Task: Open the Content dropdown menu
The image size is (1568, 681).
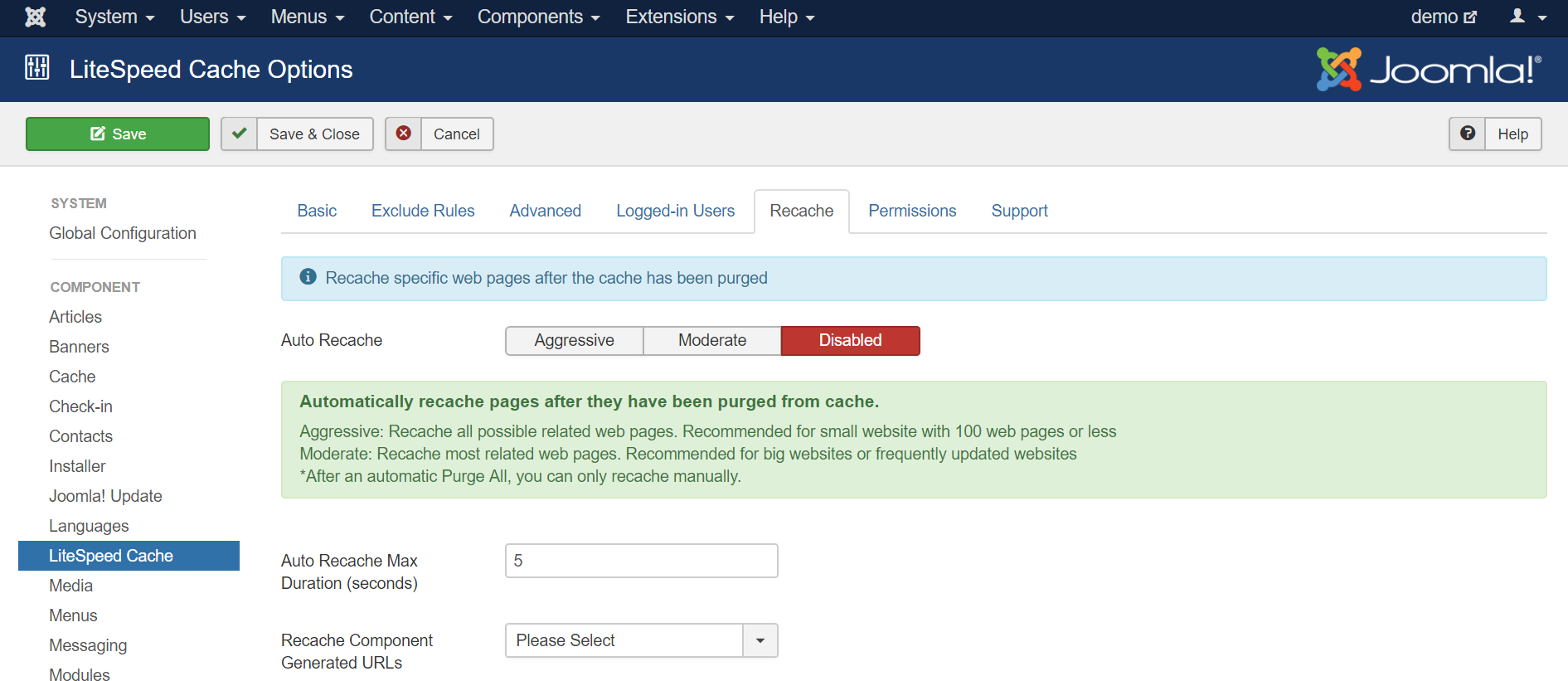Action: [410, 17]
